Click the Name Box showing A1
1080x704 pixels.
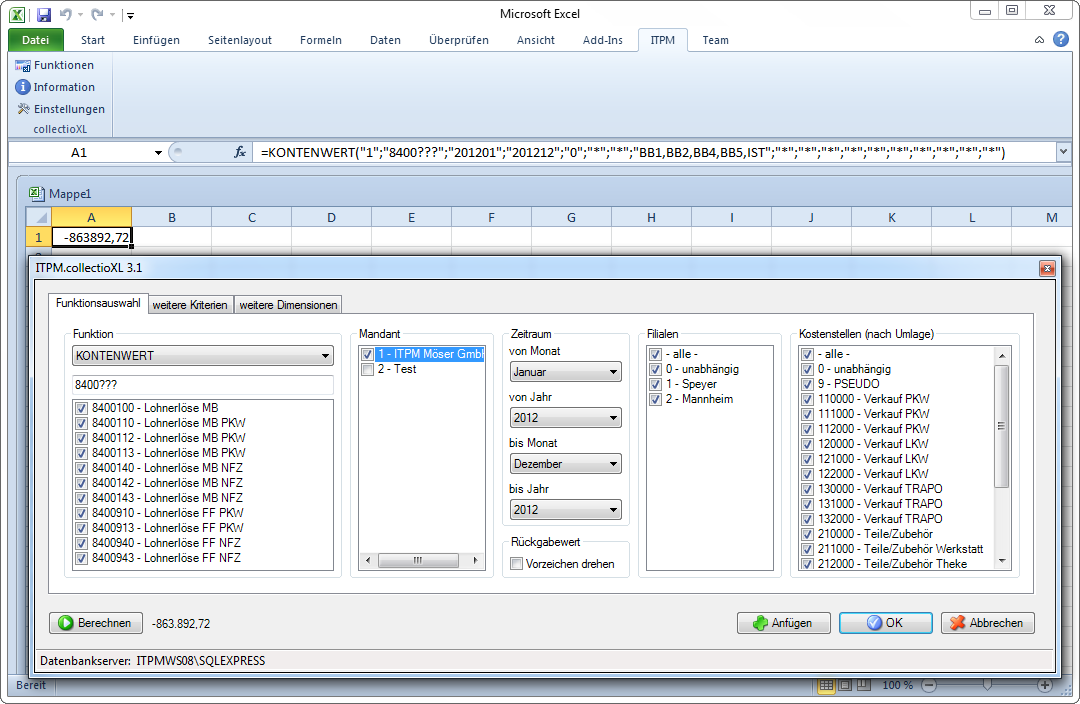pos(80,152)
